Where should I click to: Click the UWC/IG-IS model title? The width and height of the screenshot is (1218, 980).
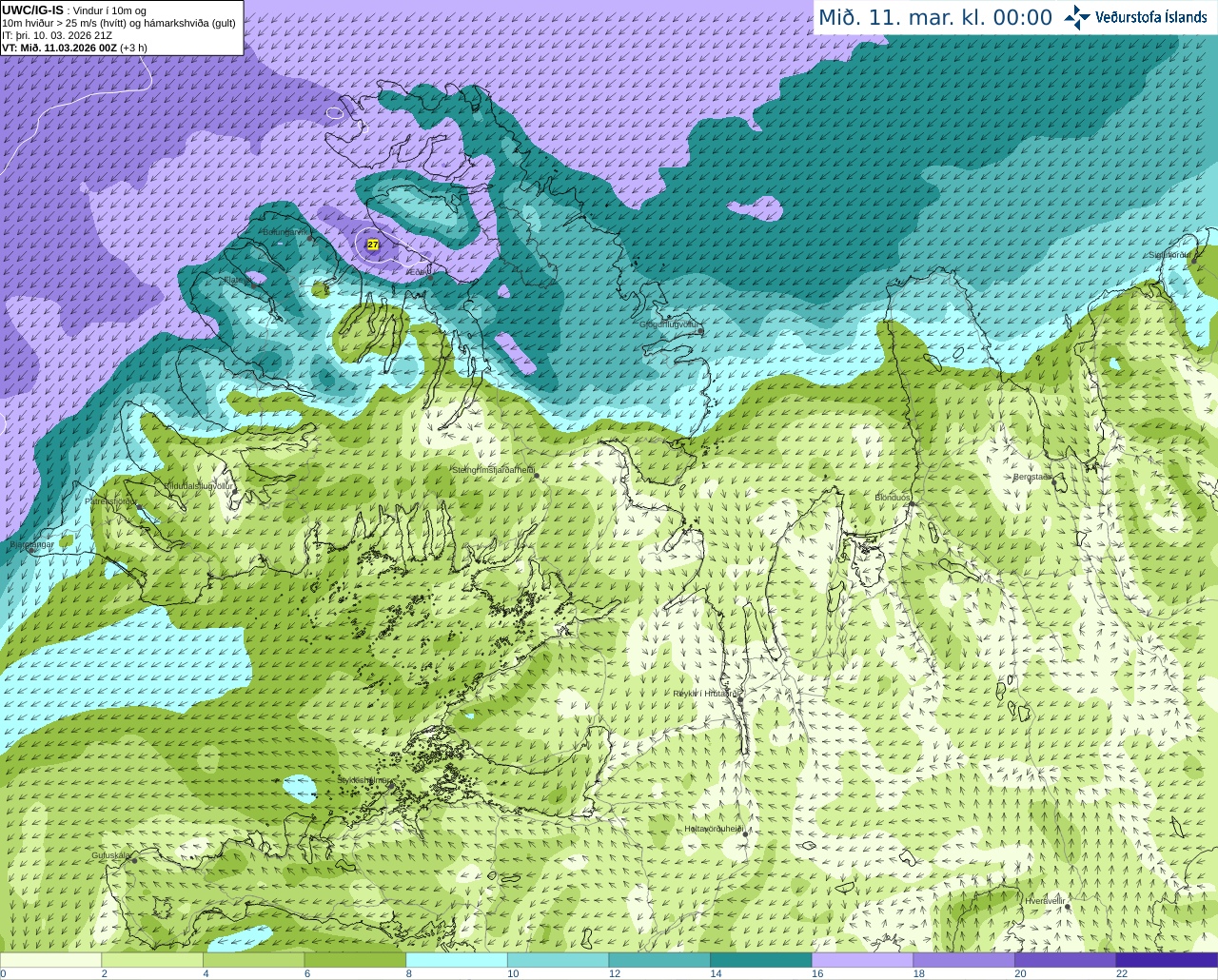click(x=33, y=10)
